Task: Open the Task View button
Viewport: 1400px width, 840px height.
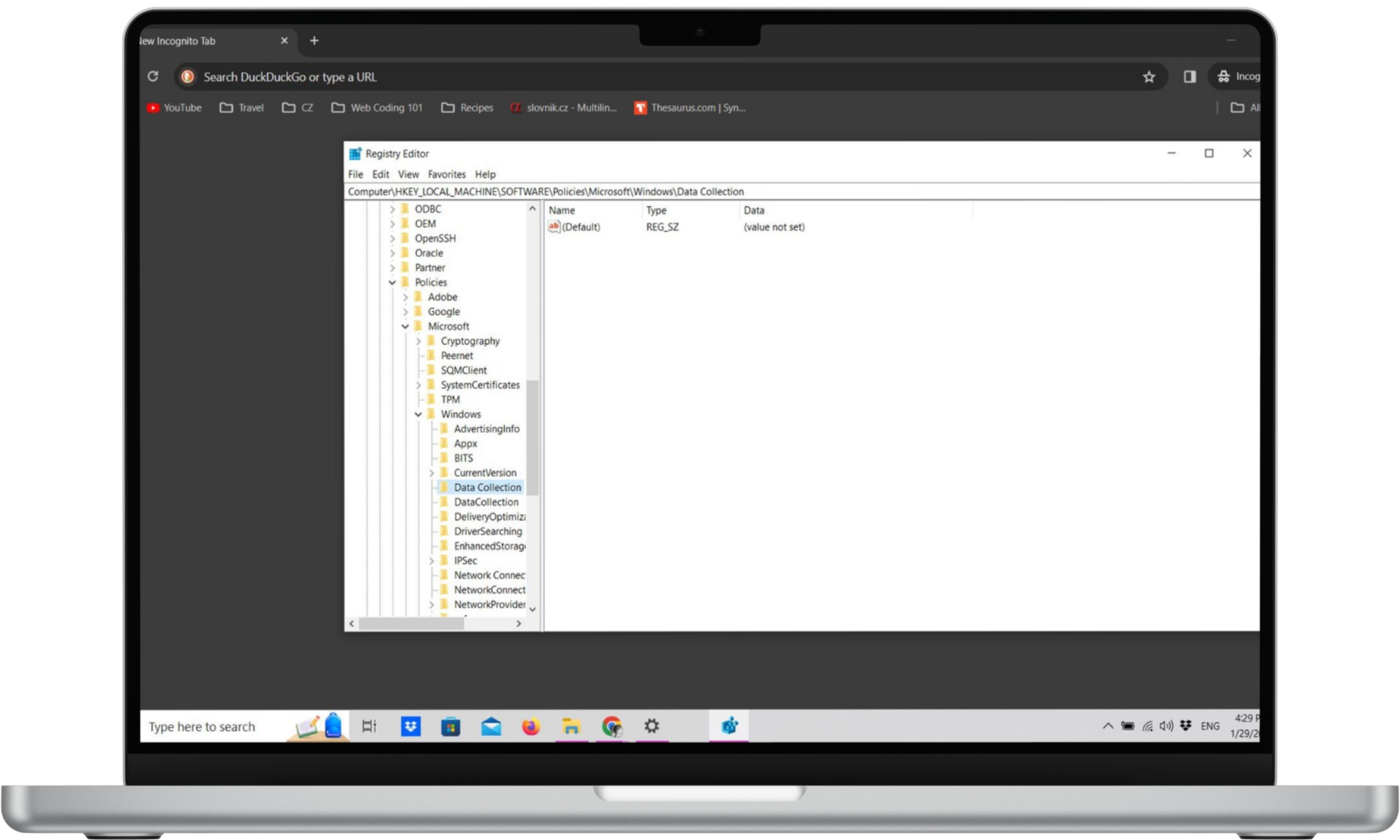Action: point(369,726)
